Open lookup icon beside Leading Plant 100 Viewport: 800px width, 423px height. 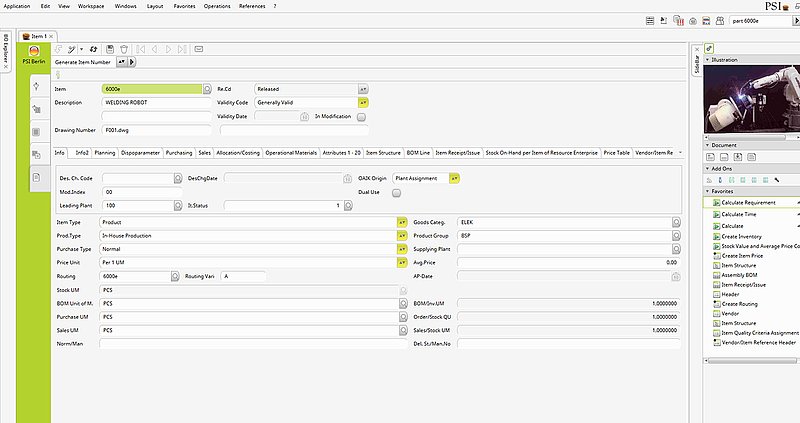click(178, 206)
